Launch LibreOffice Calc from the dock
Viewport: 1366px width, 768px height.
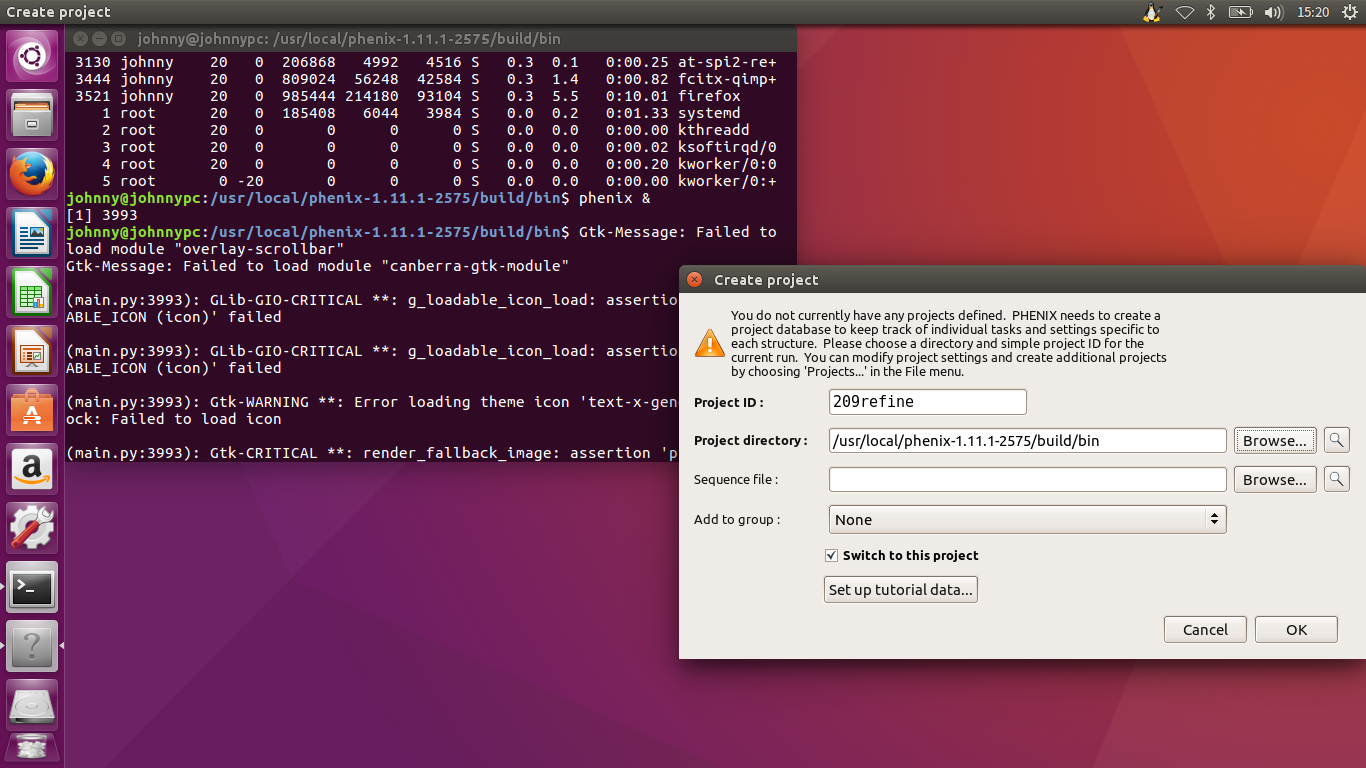pos(32,293)
